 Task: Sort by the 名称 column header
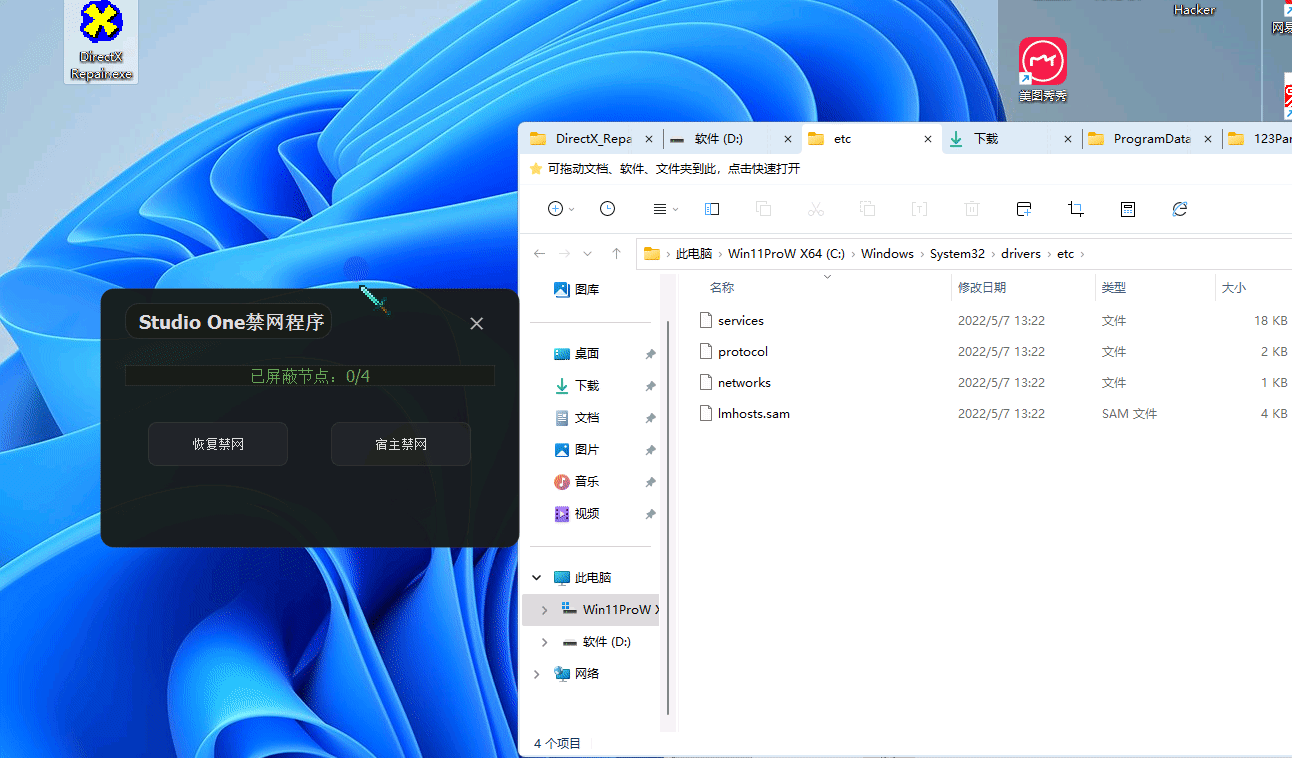pyautogui.click(x=722, y=287)
